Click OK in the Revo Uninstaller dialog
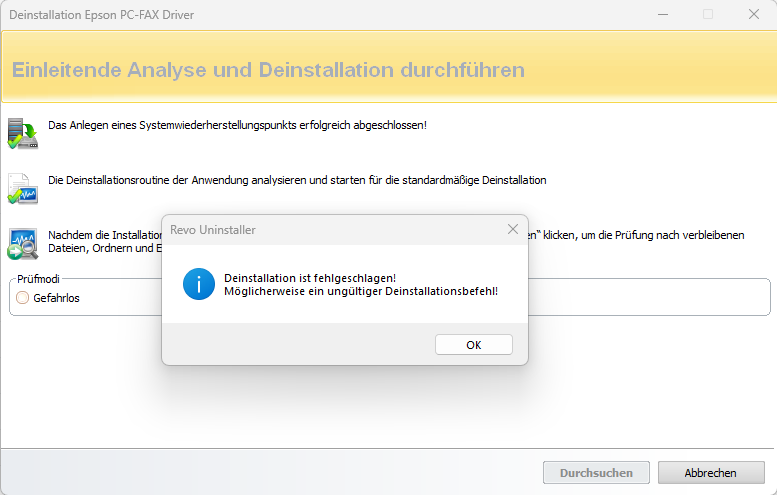777x495 pixels. [473, 344]
